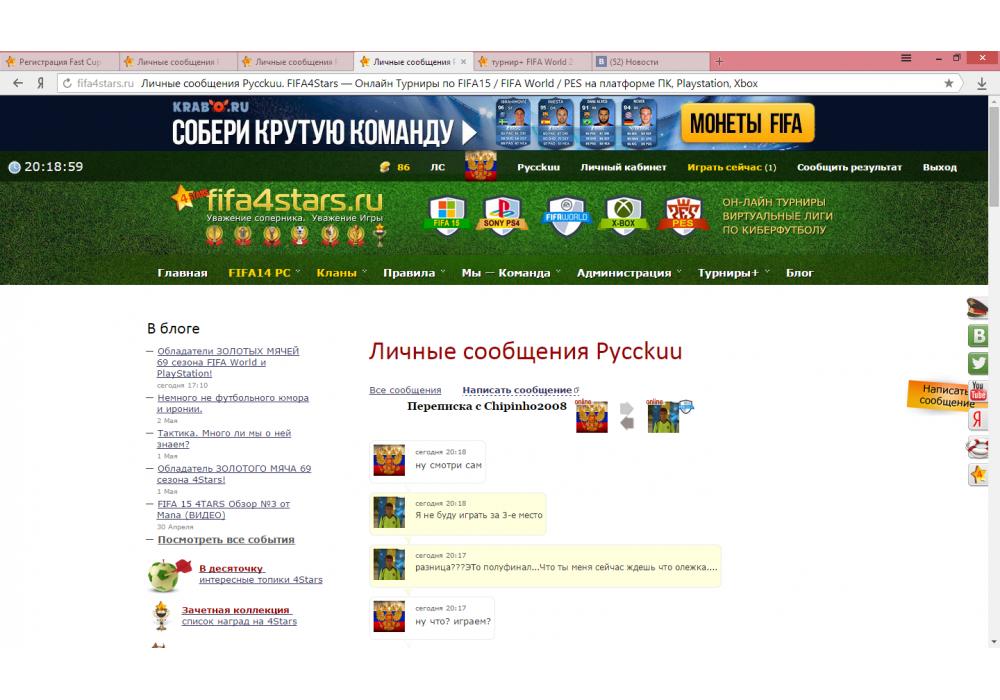Open the X-BOX platform badge
The width and height of the screenshot is (1000, 700).
[623, 215]
